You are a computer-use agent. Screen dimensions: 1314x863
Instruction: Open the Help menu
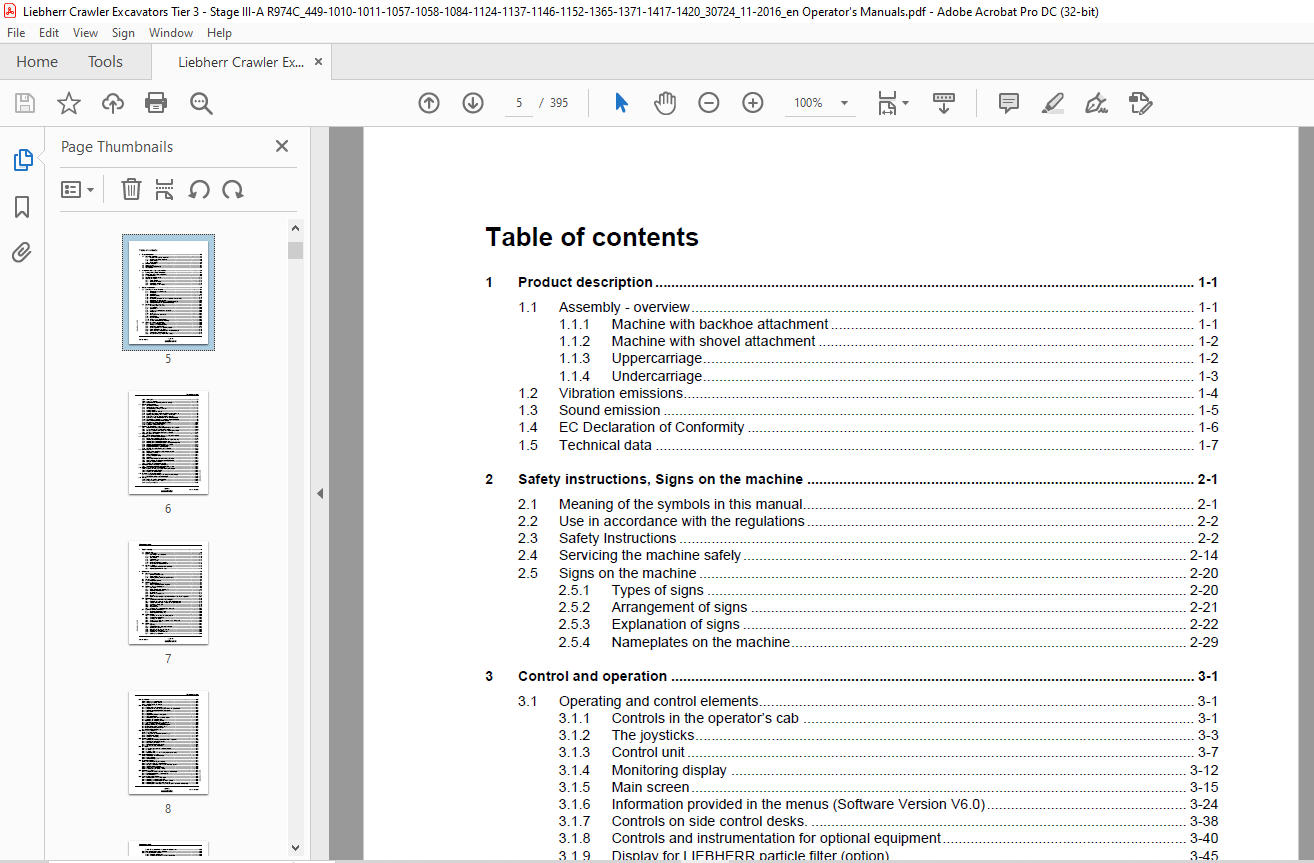(x=219, y=33)
